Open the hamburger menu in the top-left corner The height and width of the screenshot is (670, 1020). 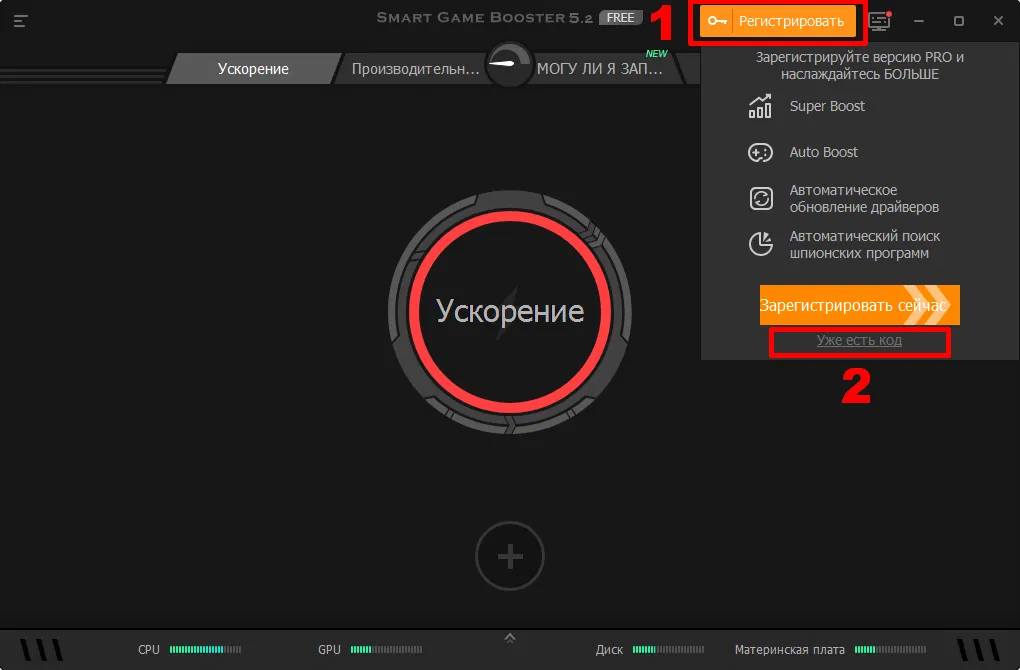click(20, 20)
